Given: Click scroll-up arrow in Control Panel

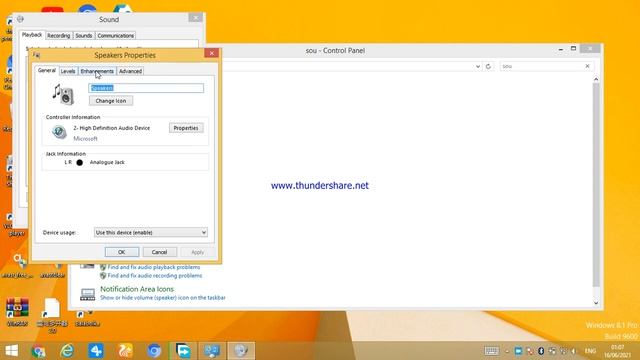Looking at the screenshot, I should tap(596, 79).
